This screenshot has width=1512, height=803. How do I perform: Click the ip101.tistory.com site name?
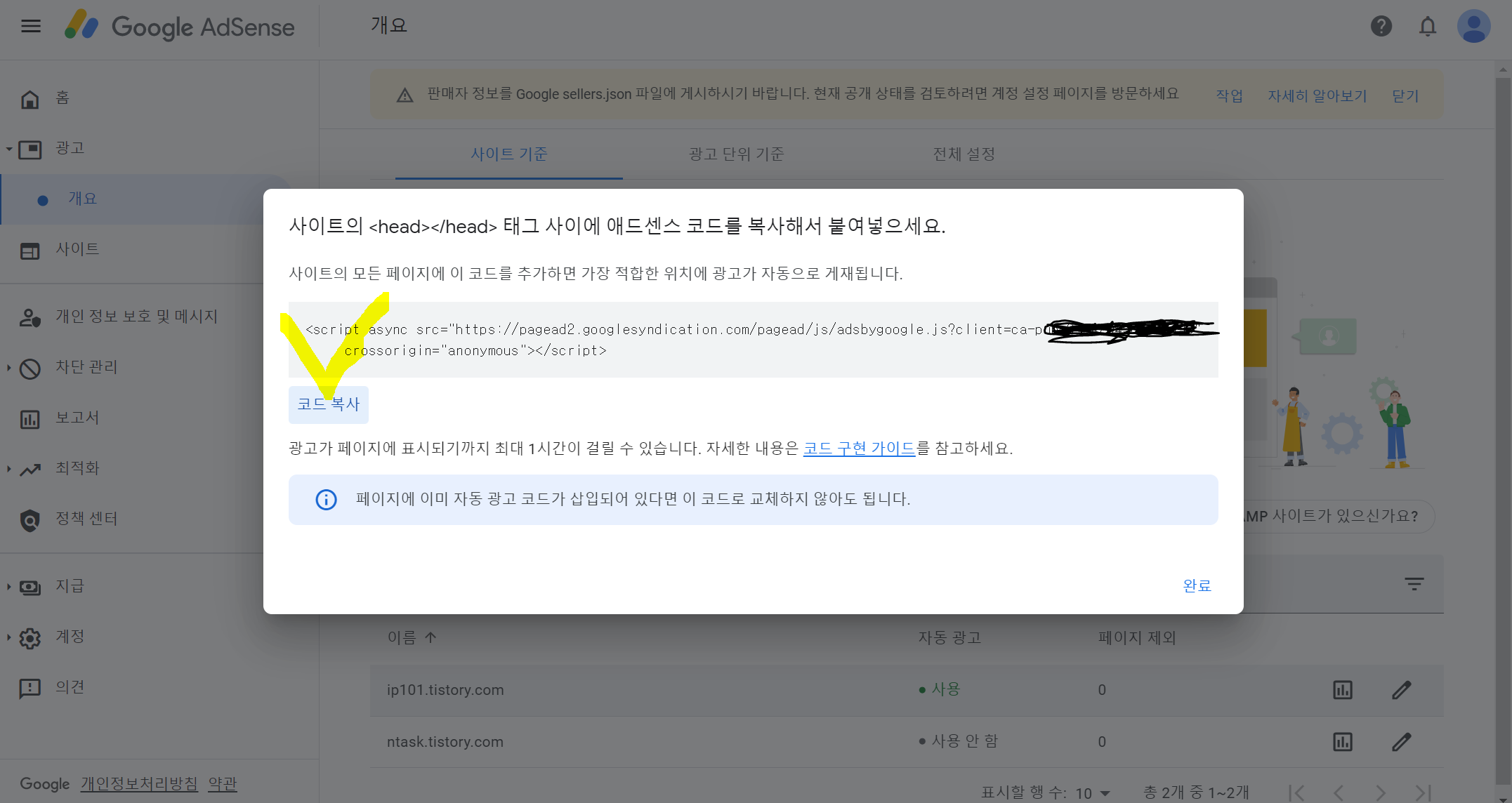(445, 690)
